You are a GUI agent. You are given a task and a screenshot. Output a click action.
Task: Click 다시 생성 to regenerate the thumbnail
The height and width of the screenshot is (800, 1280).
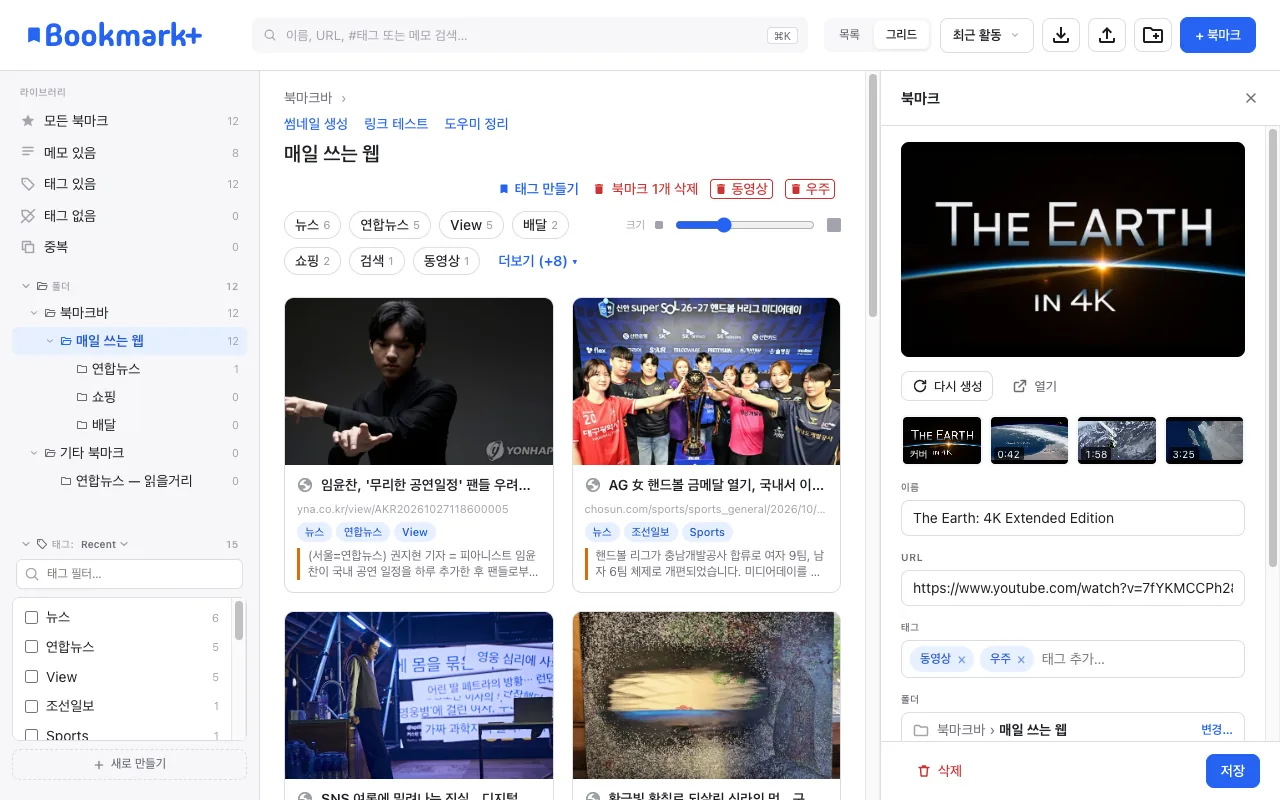[x=947, y=386]
